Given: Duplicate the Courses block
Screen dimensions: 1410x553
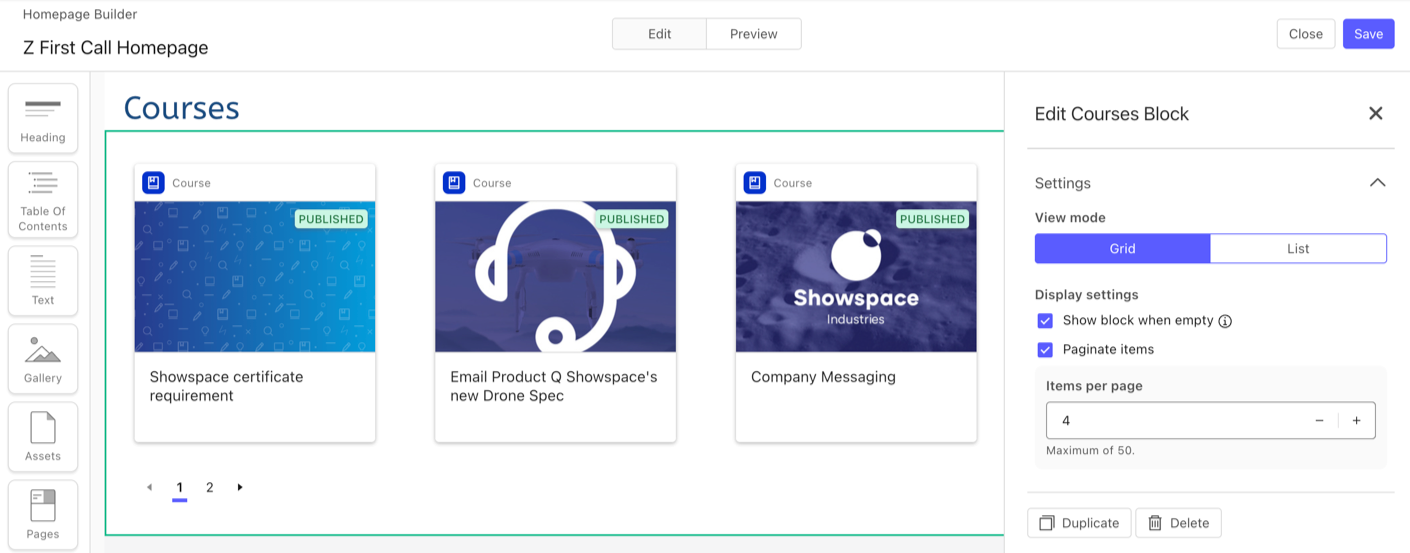Looking at the screenshot, I should (x=1079, y=523).
